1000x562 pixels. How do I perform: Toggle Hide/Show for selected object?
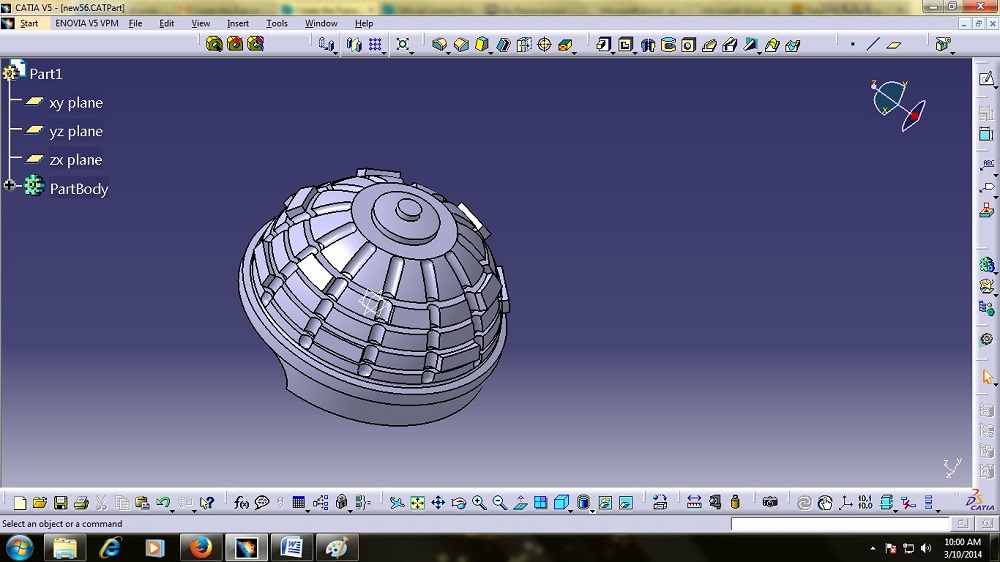coord(604,503)
